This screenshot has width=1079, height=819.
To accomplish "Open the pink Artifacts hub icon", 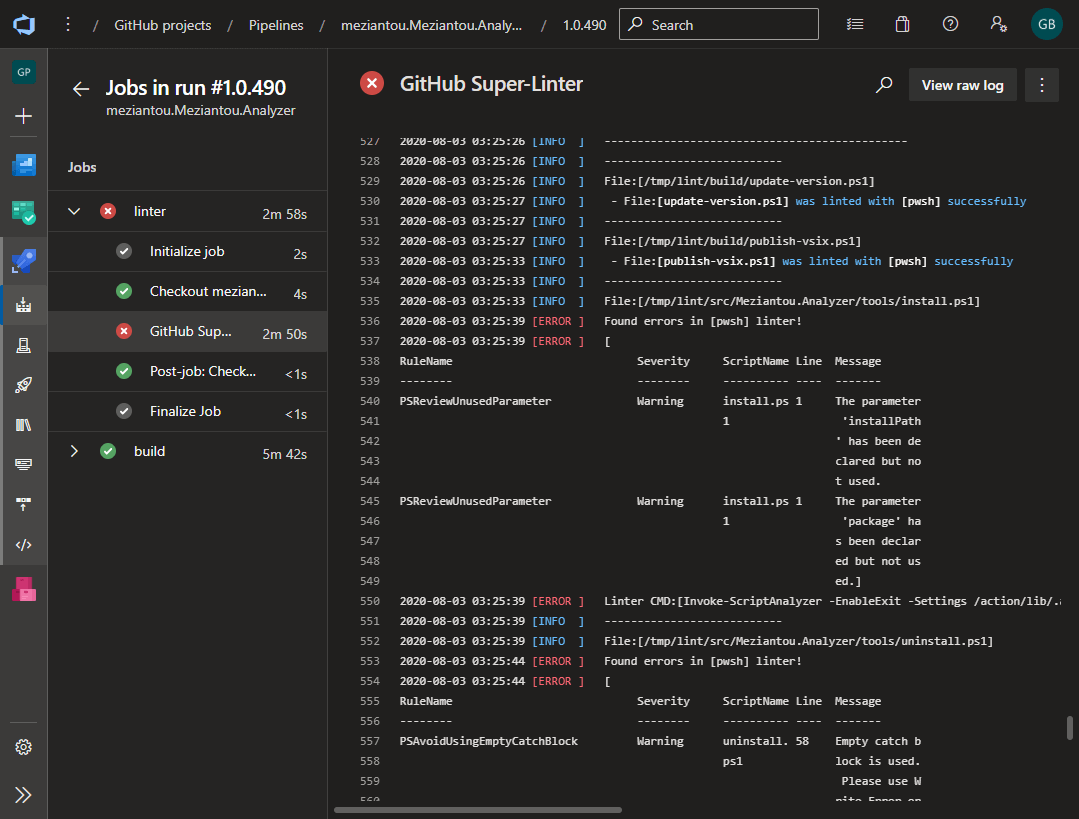I will click(x=24, y=590).
